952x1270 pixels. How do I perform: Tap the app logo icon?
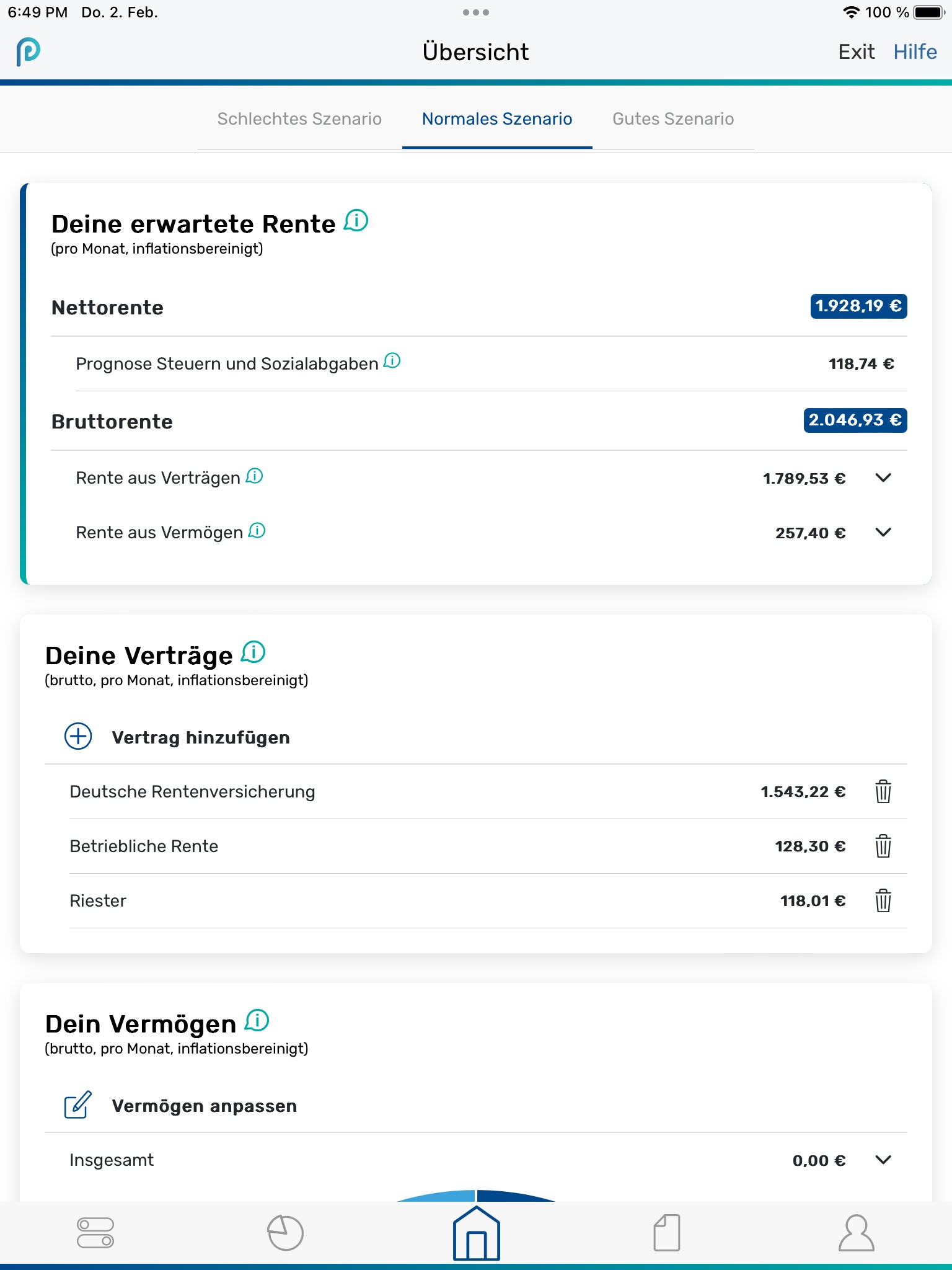pos(29,52)
